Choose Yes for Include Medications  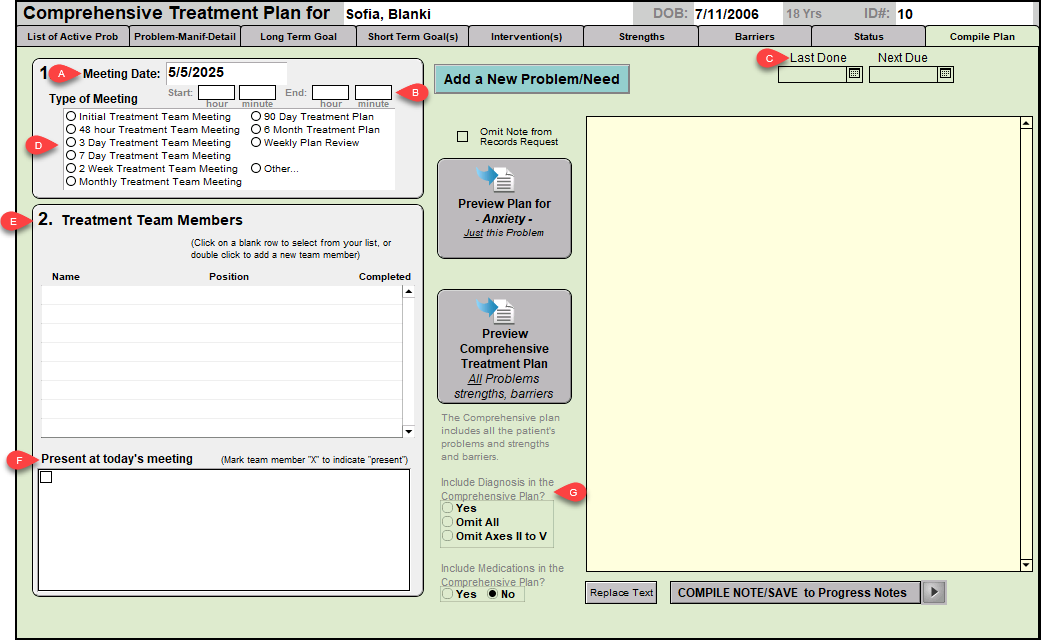[448, 594]
